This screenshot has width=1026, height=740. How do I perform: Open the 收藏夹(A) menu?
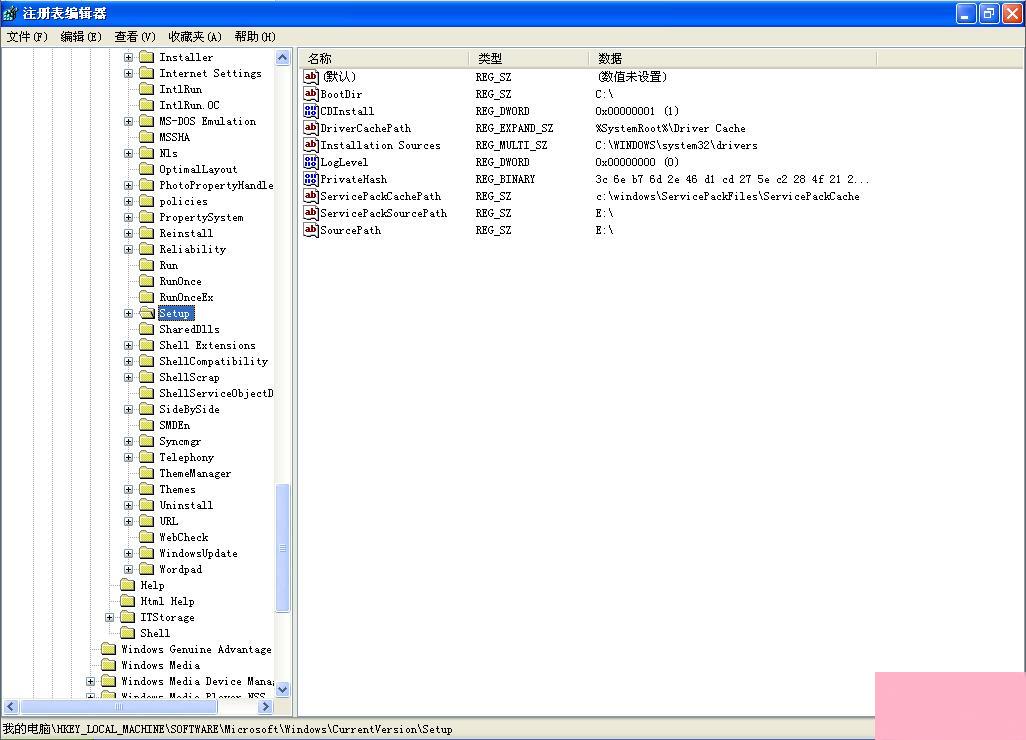[x=195, y=37]
